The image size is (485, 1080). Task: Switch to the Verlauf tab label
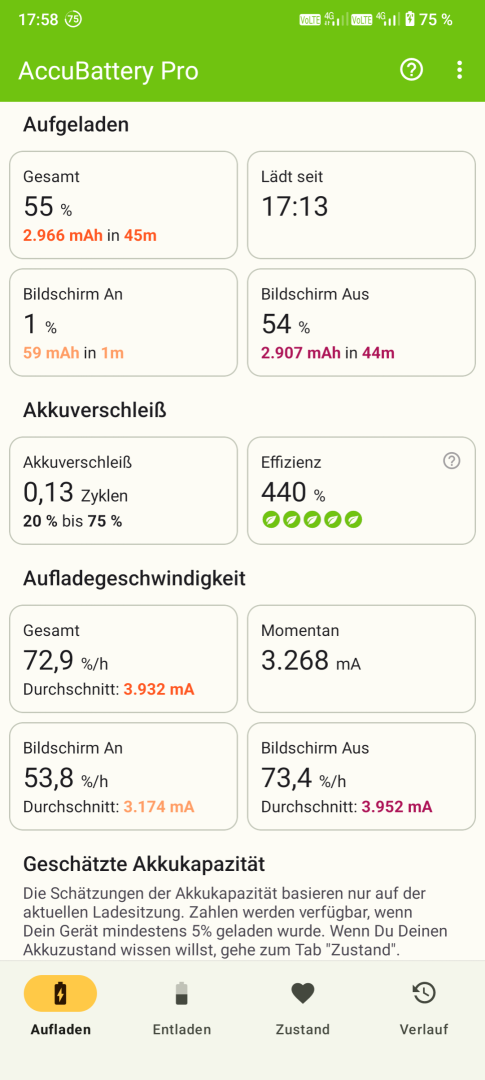[x=424, y=1030]
